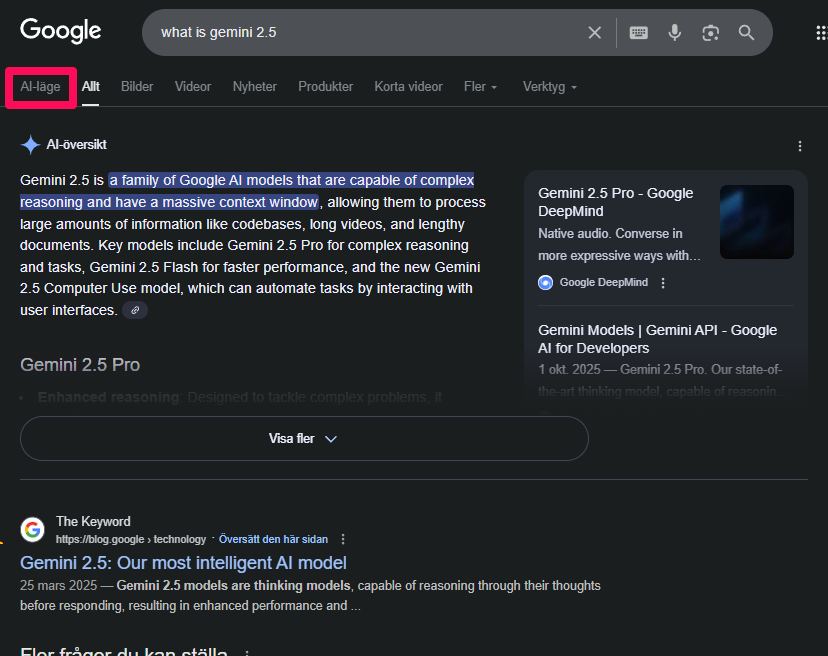Open options for Google DeepMind source
This screenshot has height=656, width=828.
[x=663, y=283]
